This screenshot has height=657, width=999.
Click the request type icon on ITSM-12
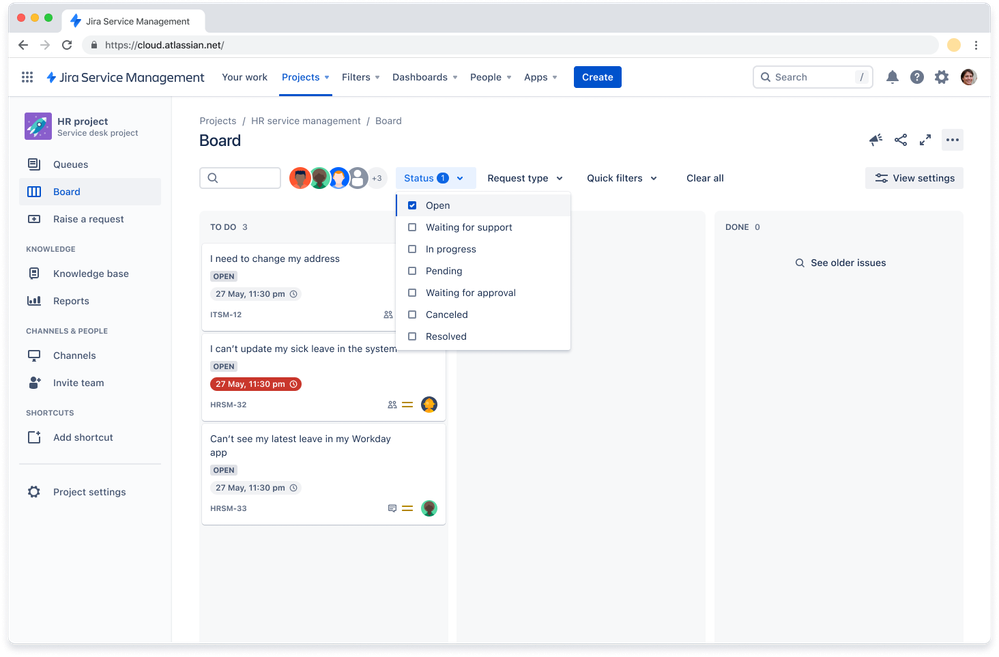[388, 315]
